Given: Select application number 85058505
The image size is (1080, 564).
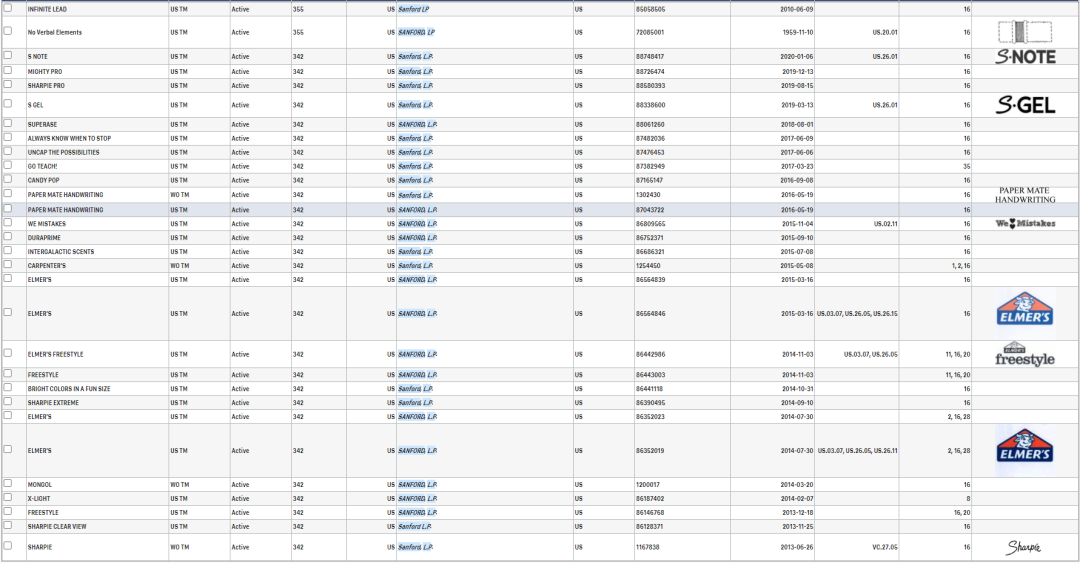Looking at the screenshot, I should point(650,10).
